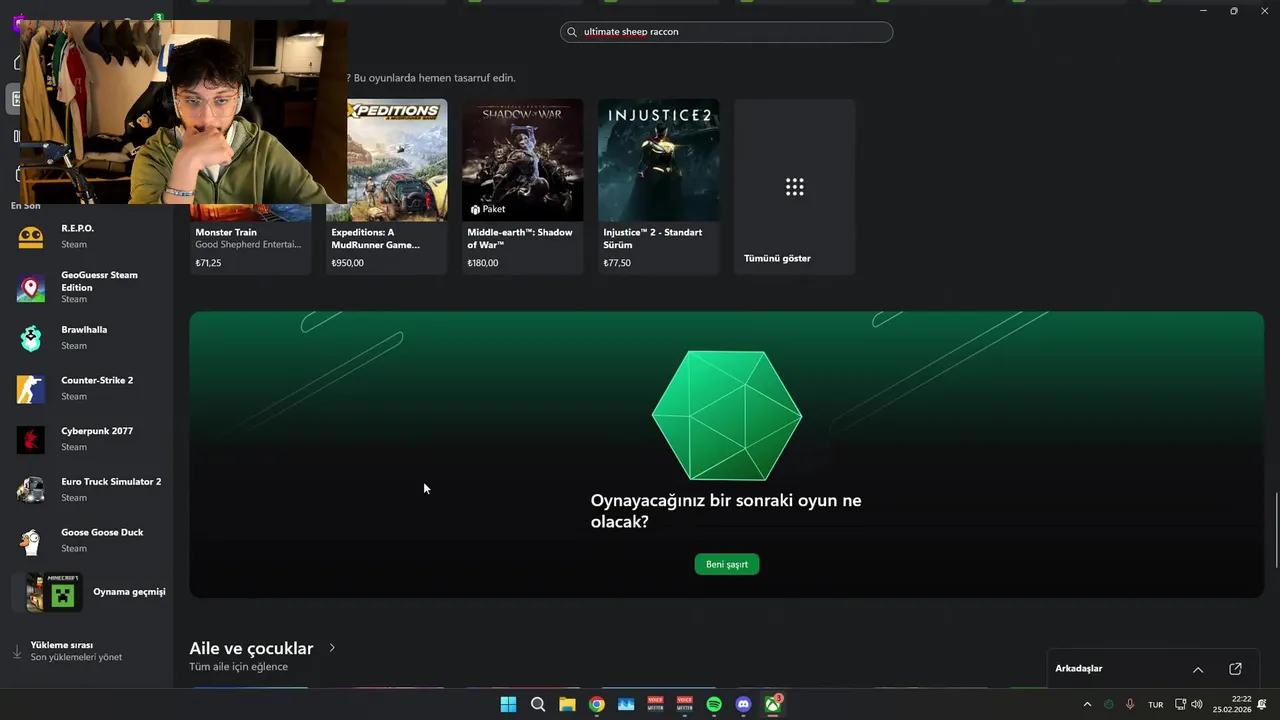Open the Photos app taskbar icon

(626, 704)
